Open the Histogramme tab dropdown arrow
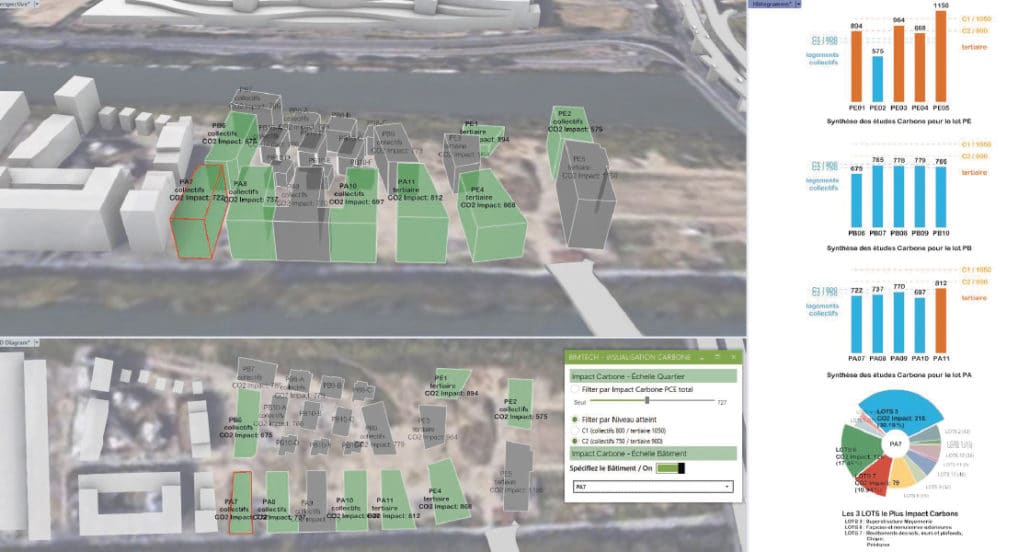The height and width of the screenshot is (552, 1030). (x=798, y=4)
